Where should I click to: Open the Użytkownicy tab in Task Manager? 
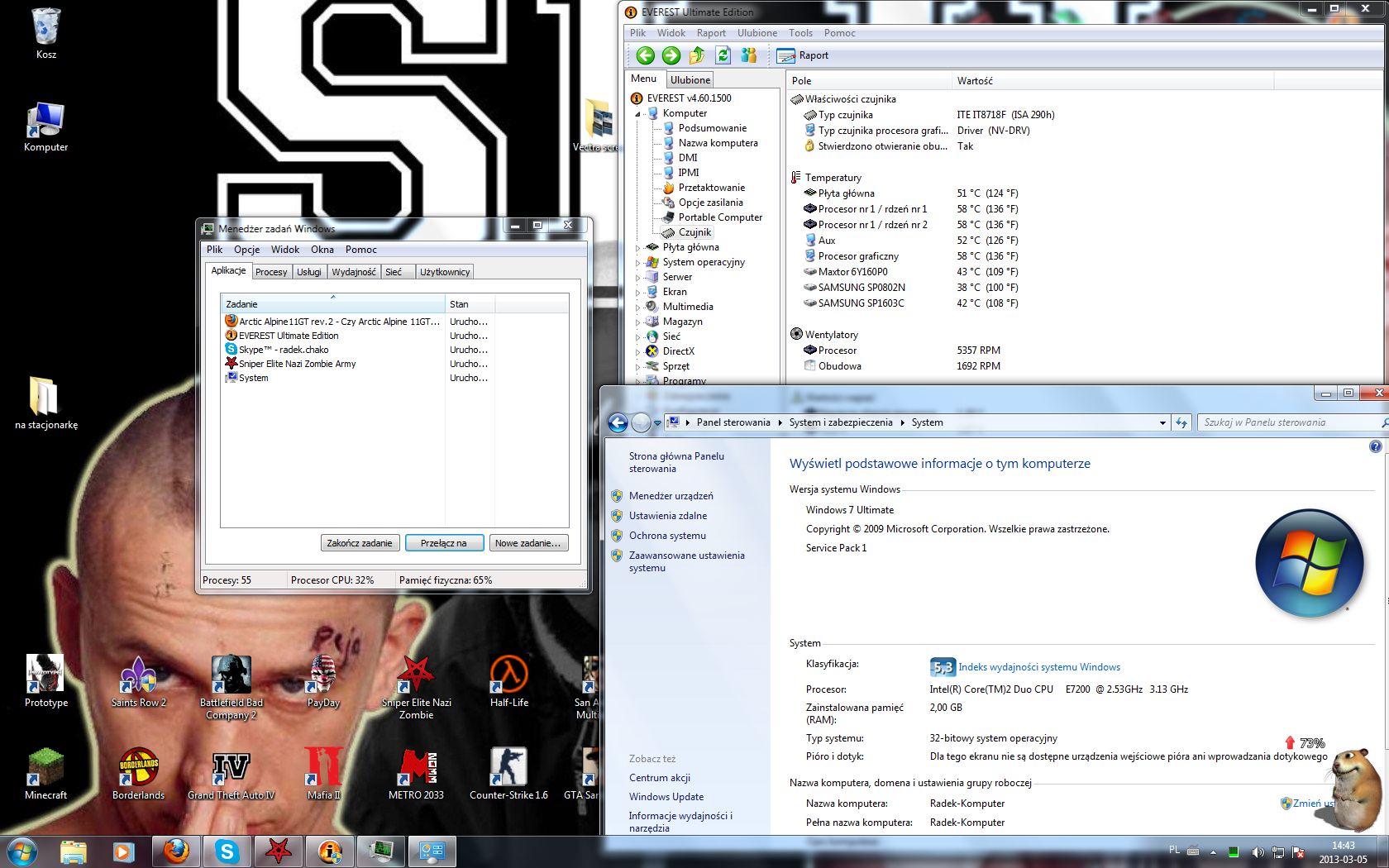445,272
